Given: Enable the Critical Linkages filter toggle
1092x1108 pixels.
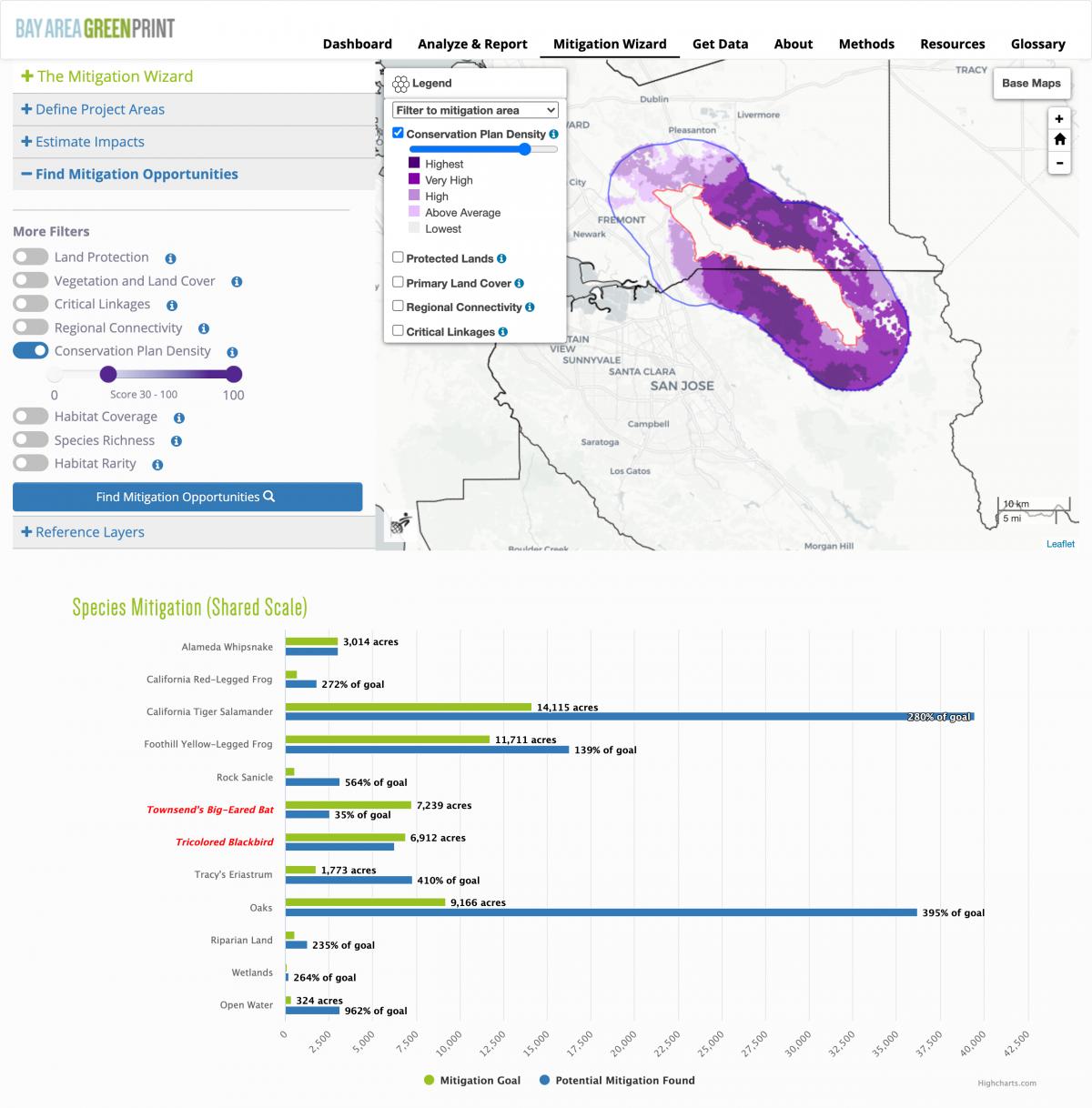Looking at the screenshot, I should point(31,304).
